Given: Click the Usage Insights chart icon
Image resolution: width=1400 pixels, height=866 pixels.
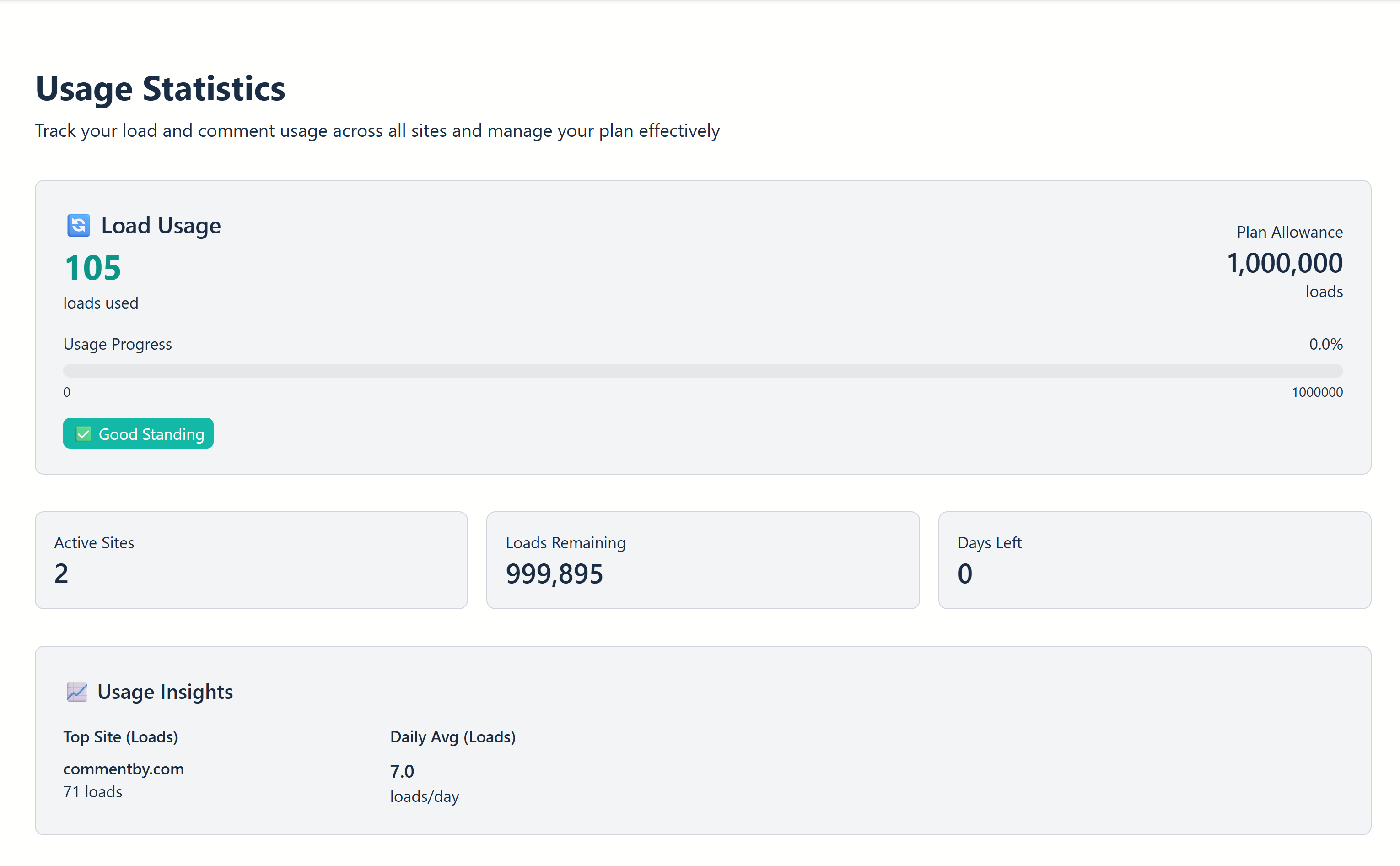Looking at the screenshot, I should [x=77, y=691].
